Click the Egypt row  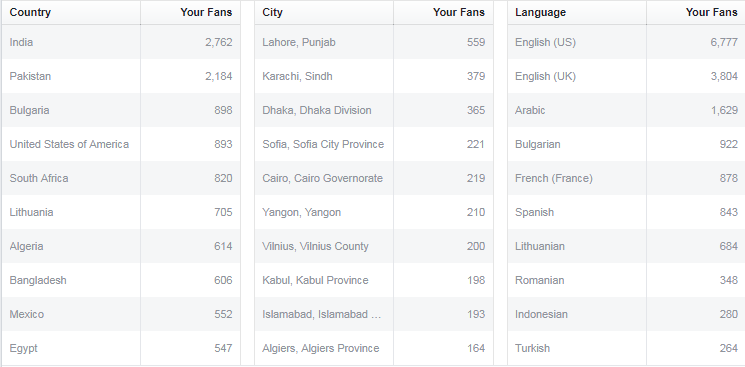121,348
